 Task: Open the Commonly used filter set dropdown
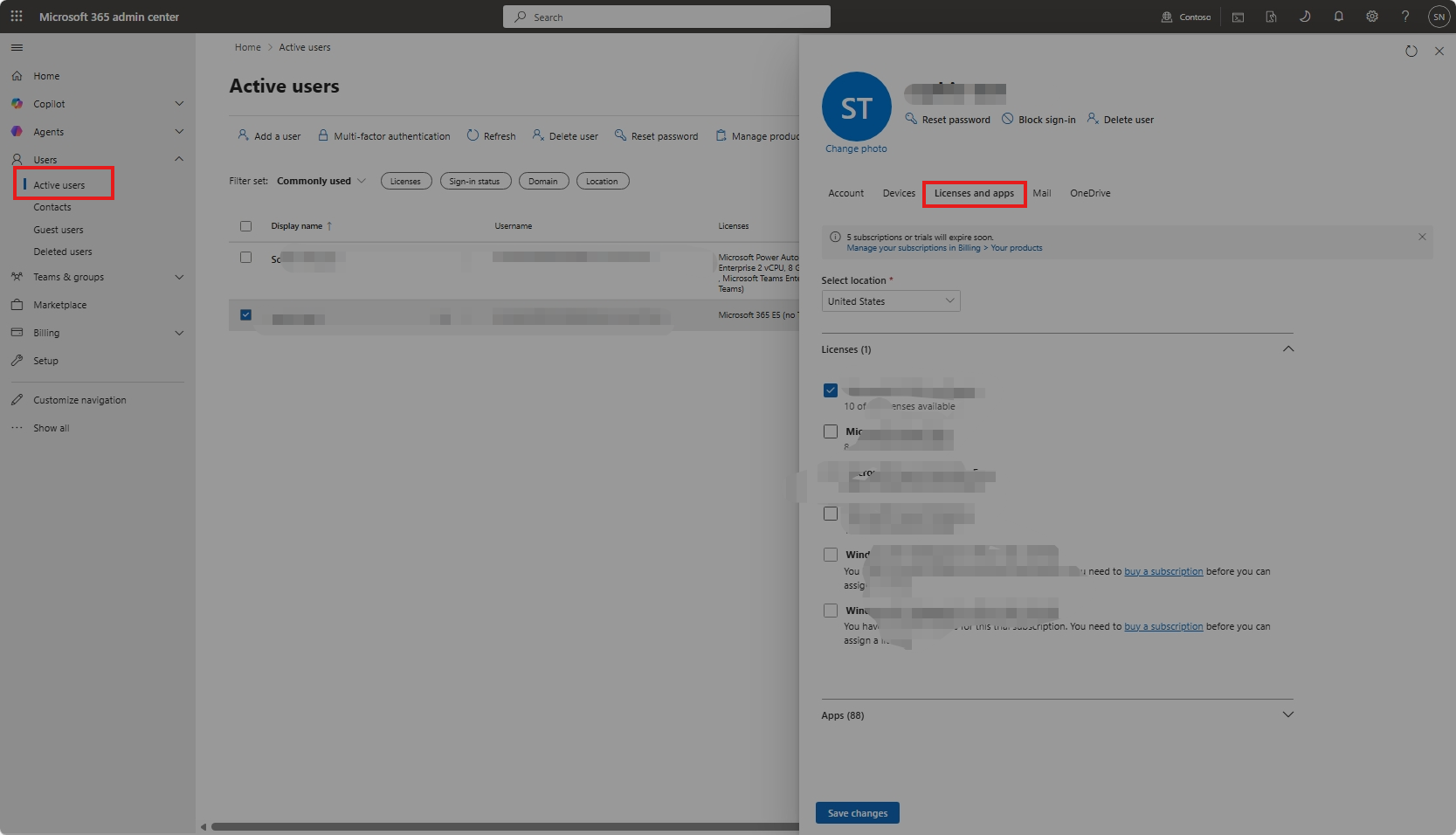pyautogui.click(x=321, y=181)
